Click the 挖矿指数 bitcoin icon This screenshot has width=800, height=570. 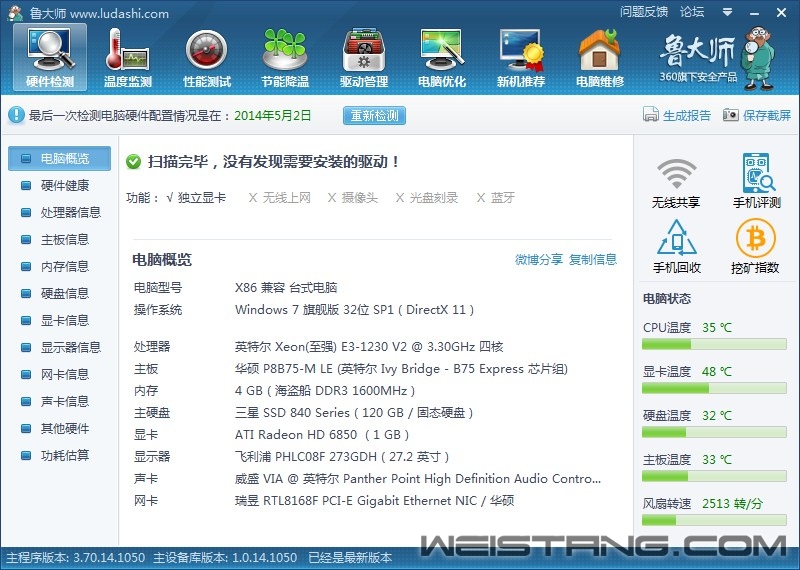click(756, 238)
